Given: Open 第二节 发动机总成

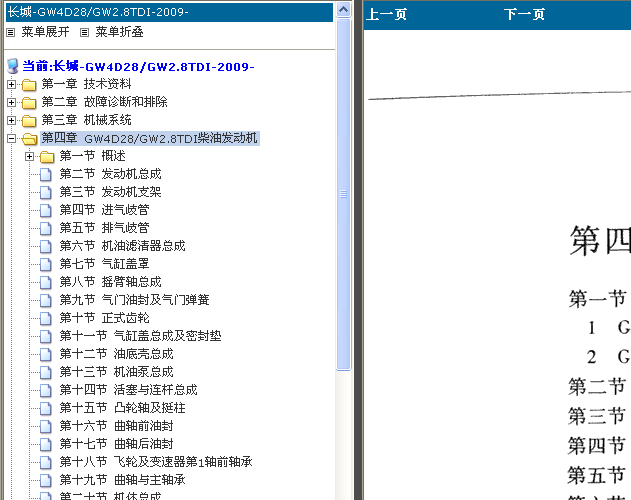Looking at the screenshot, I should click(x=110, y=174).
